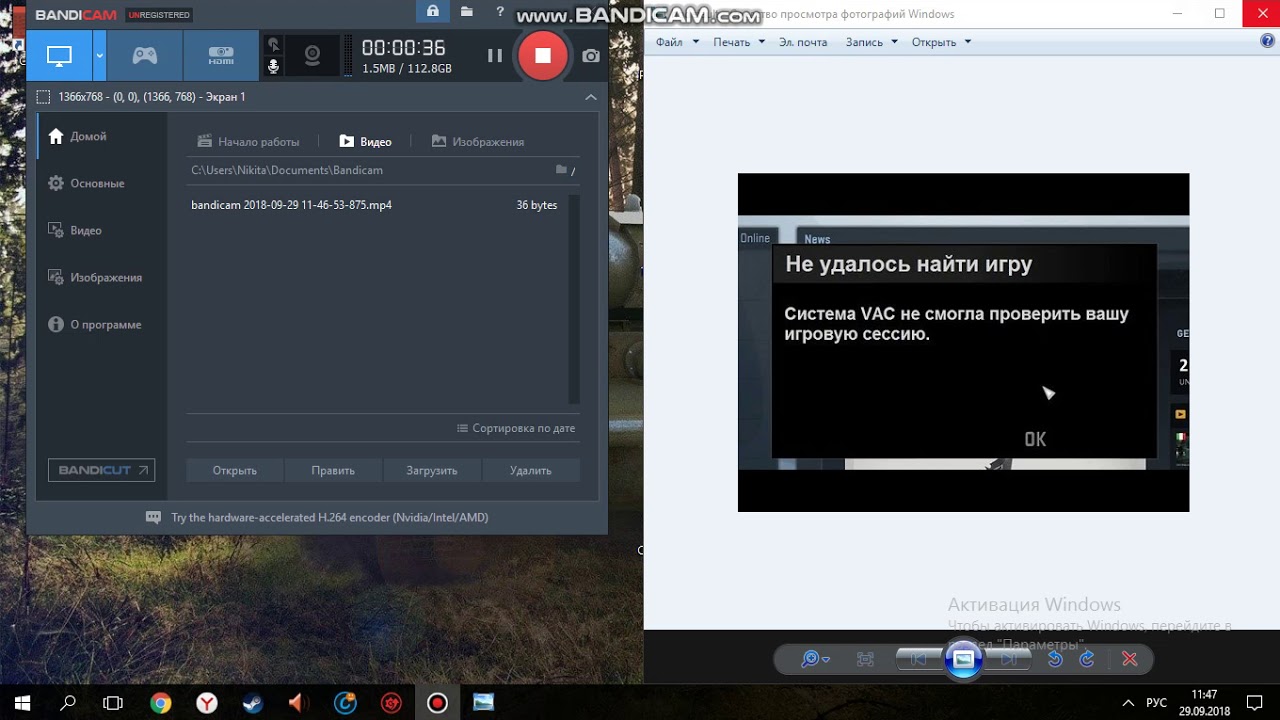Switch РУС input language indicator
This screenshot has height=720, width=1280.
coord(1156,703)
